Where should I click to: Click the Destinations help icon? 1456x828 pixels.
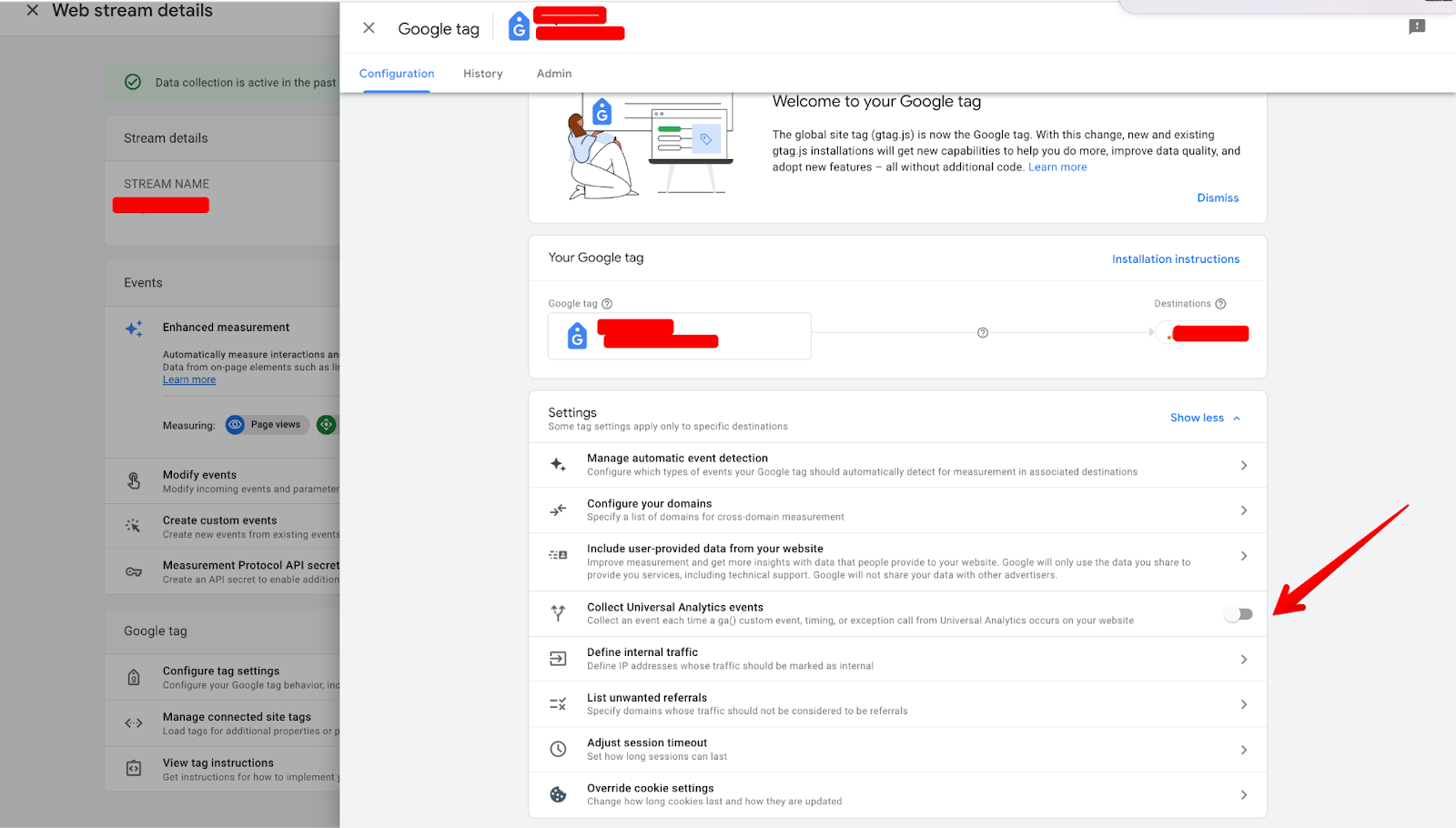click(1220, 304)
